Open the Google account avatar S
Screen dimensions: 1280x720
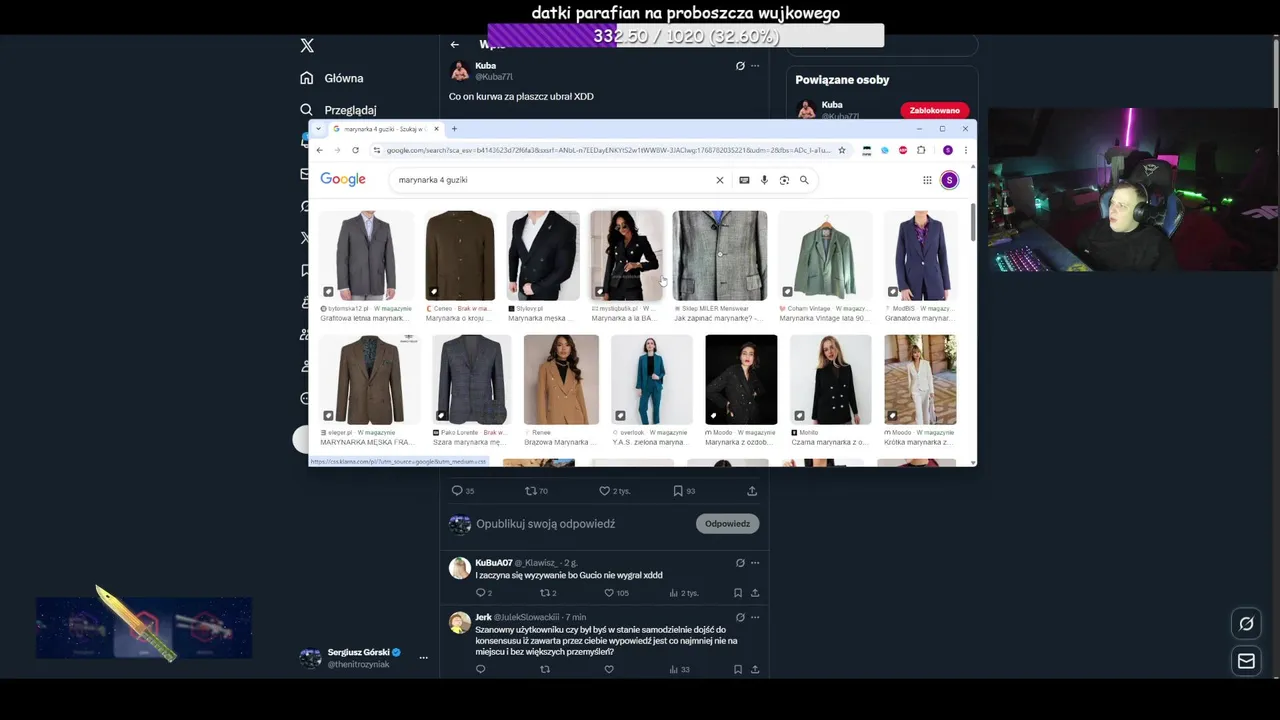coord(950,180)
